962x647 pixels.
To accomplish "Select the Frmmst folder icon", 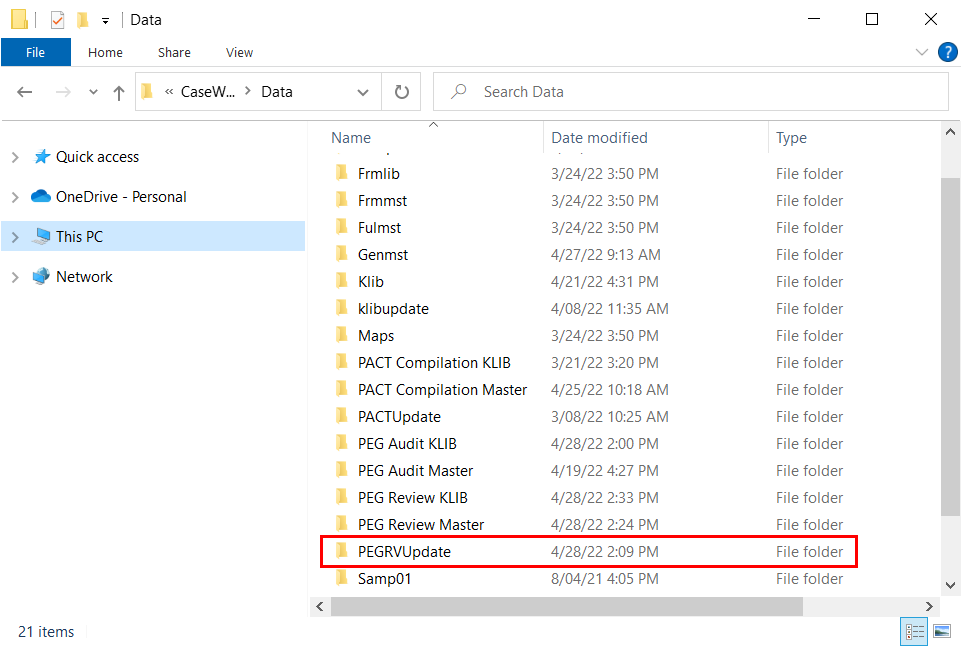I will (x=342, y=201).
